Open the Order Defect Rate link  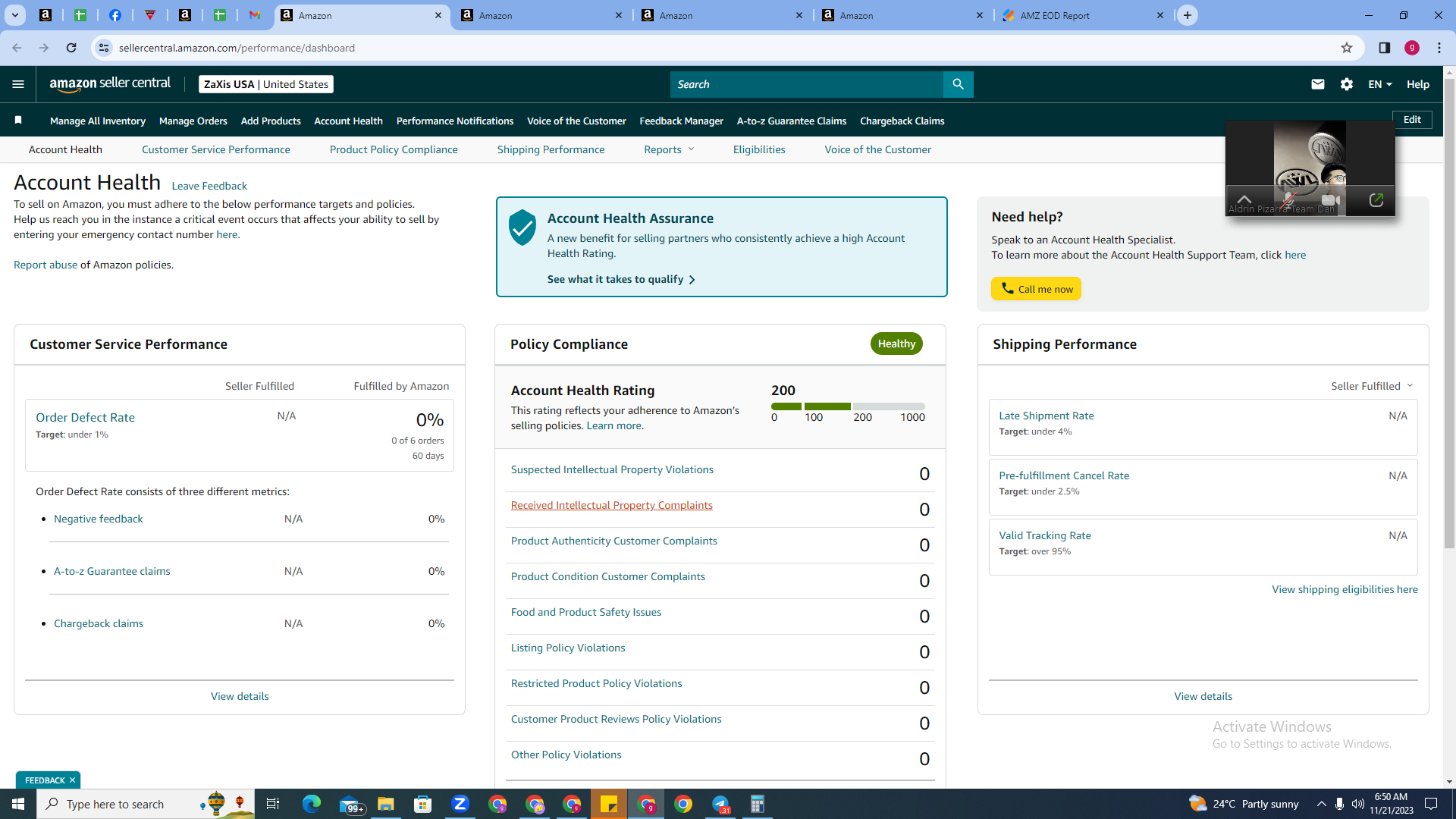[x=85, y=417]
